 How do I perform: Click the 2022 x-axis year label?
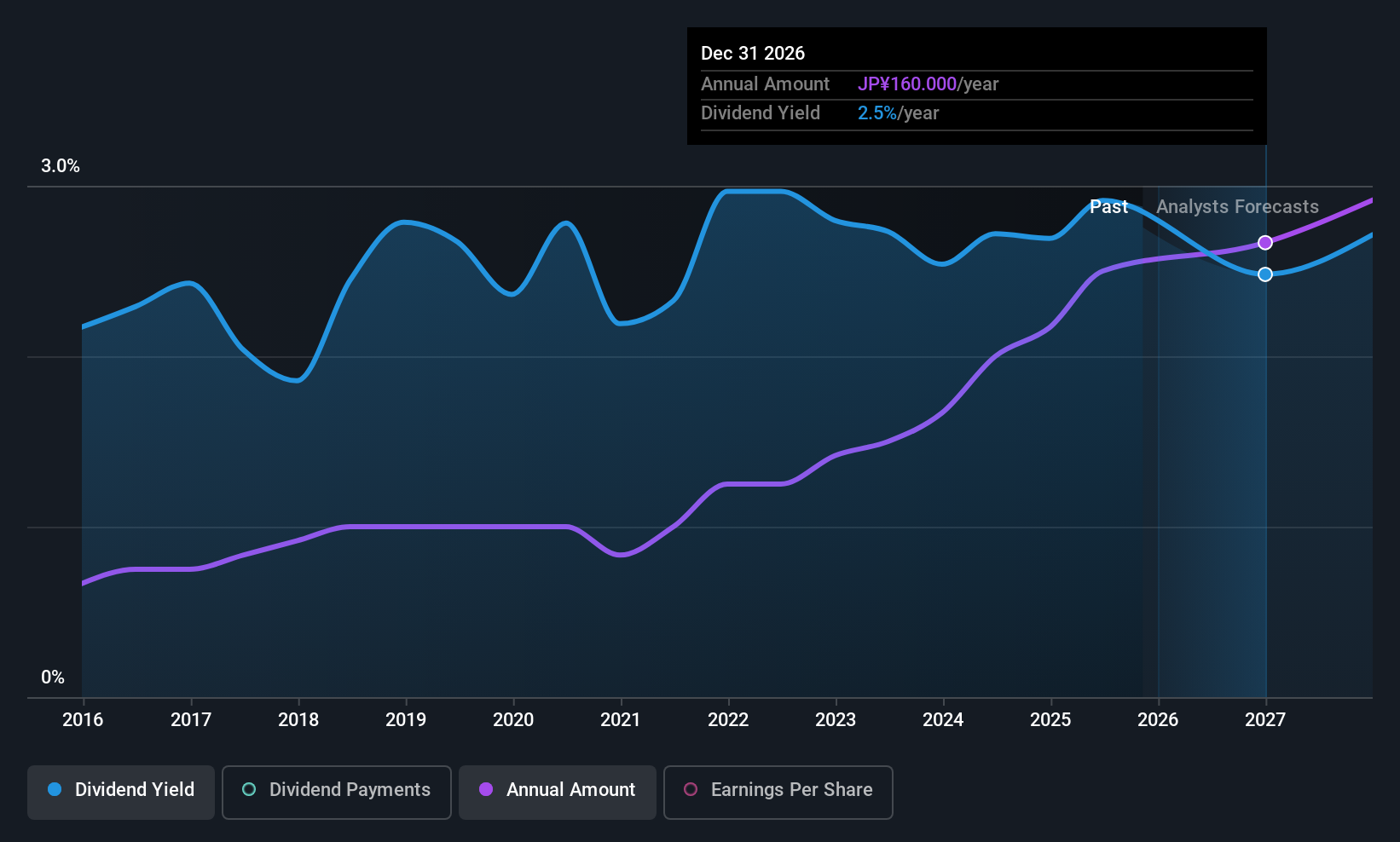pyautogui.click(x=728, y=720)
